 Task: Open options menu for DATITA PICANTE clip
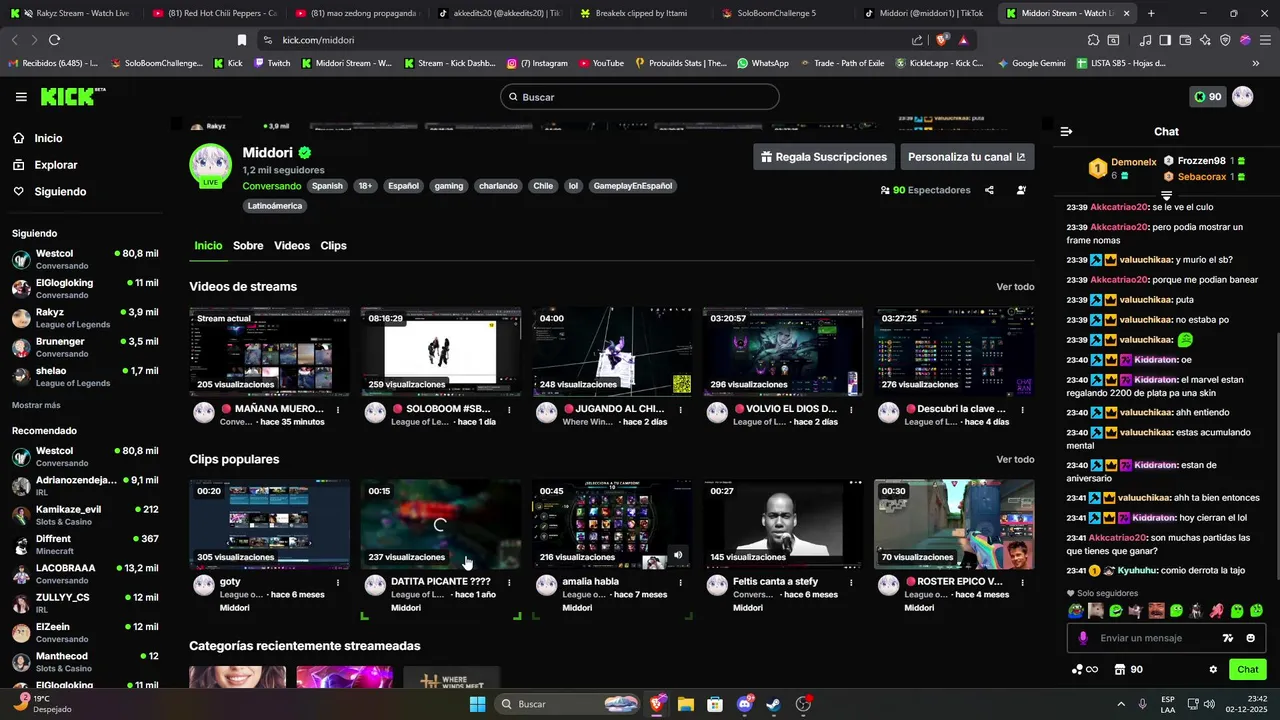pyautogui.click(x=509, y=582)
